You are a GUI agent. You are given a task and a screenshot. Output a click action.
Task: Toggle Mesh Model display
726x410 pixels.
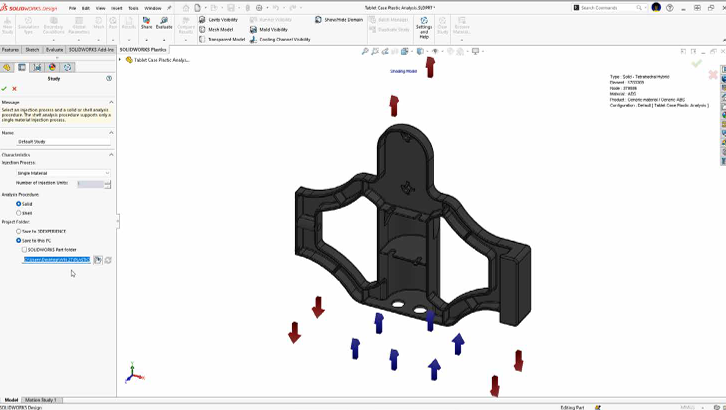[x=216, y=29]
